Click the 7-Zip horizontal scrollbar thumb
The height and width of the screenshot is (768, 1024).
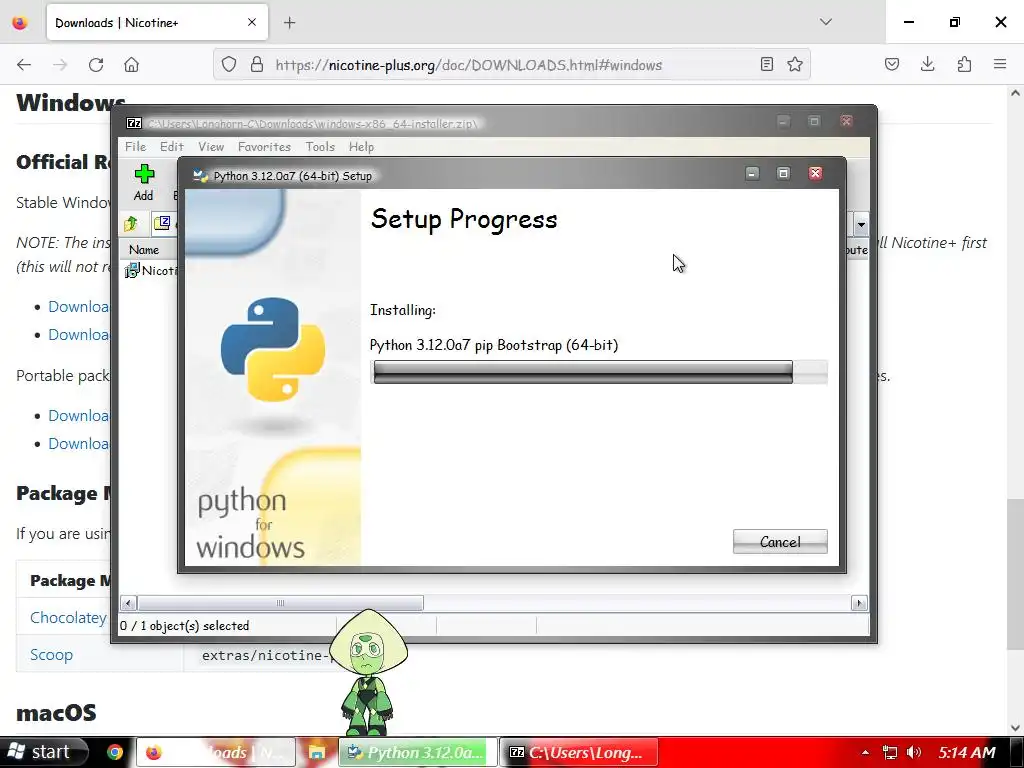pos(280,603)
